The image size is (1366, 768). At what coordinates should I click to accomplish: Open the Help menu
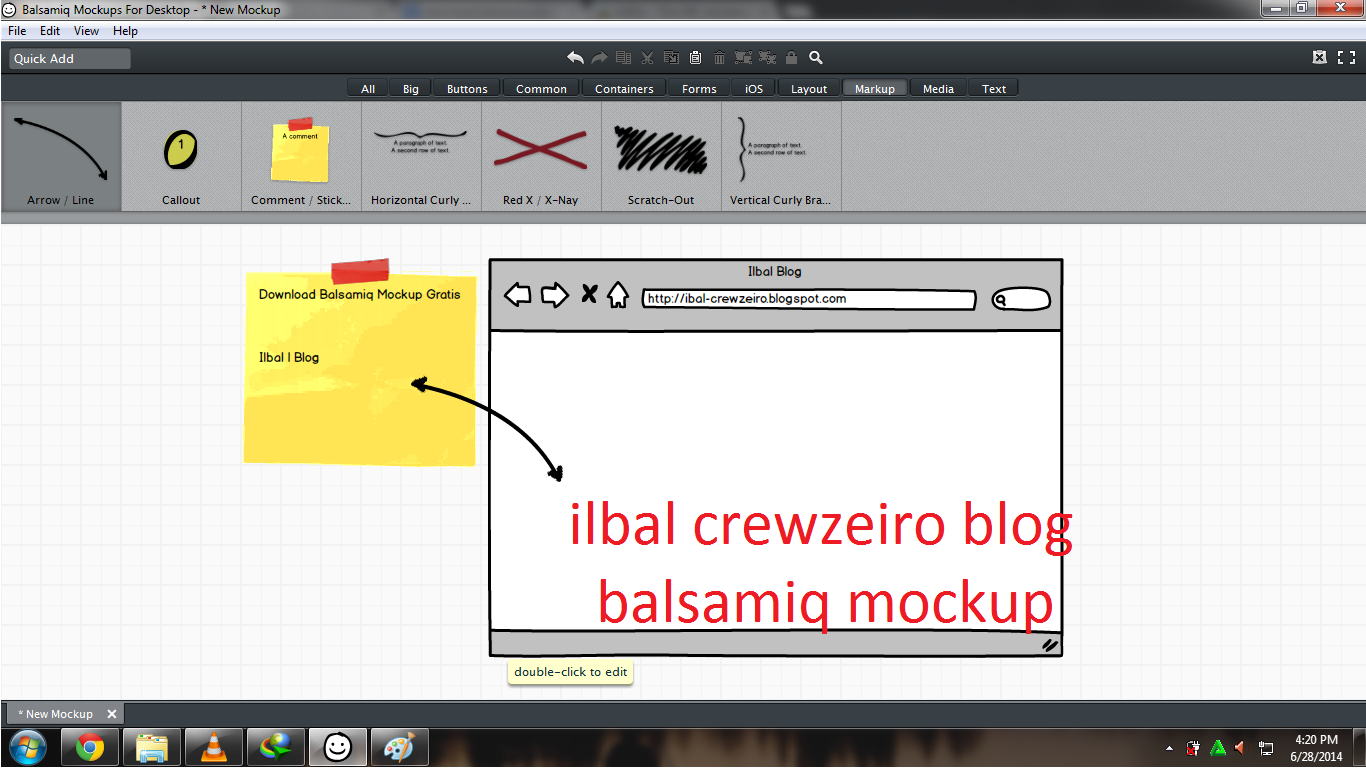coord(125,31)
